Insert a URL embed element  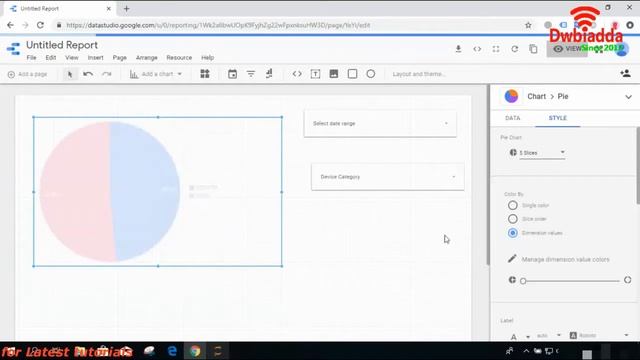coord(297,74)
